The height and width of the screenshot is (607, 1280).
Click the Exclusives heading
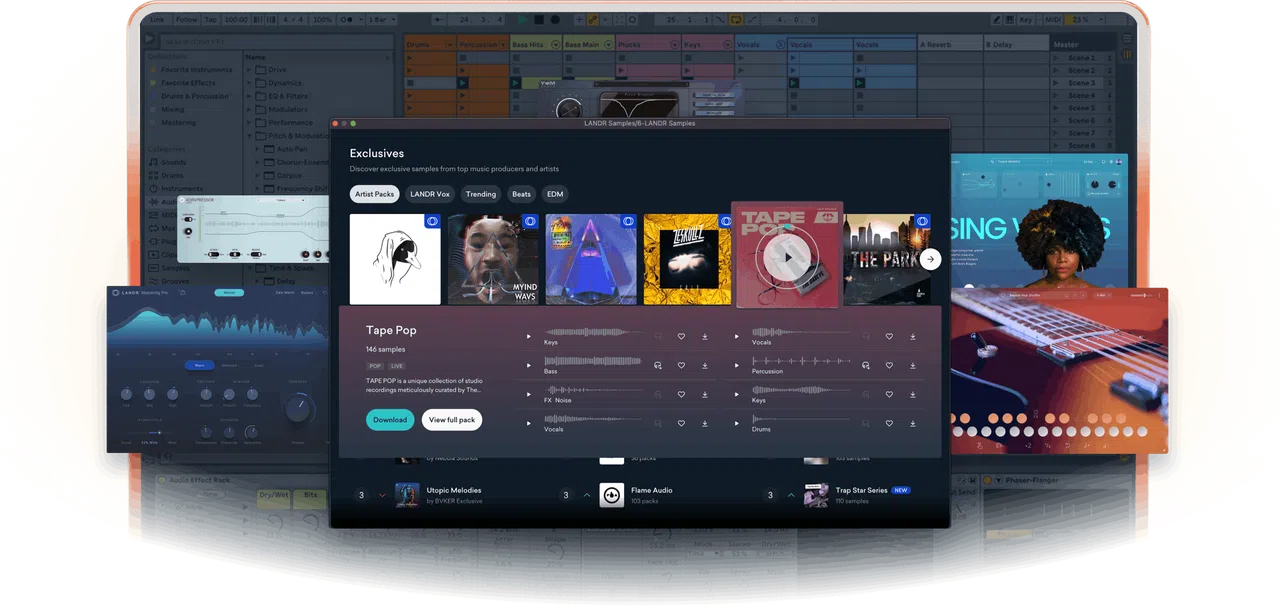coord(377,153)
